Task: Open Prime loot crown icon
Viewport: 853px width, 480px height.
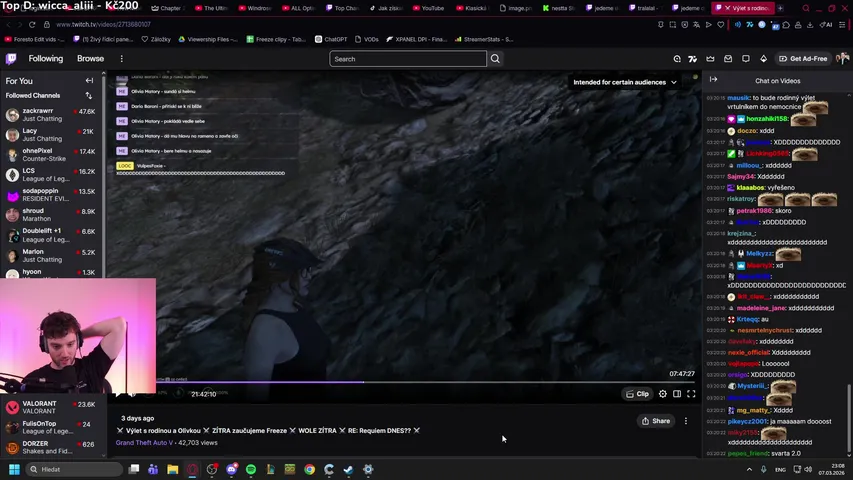Action: pos(710,59)
